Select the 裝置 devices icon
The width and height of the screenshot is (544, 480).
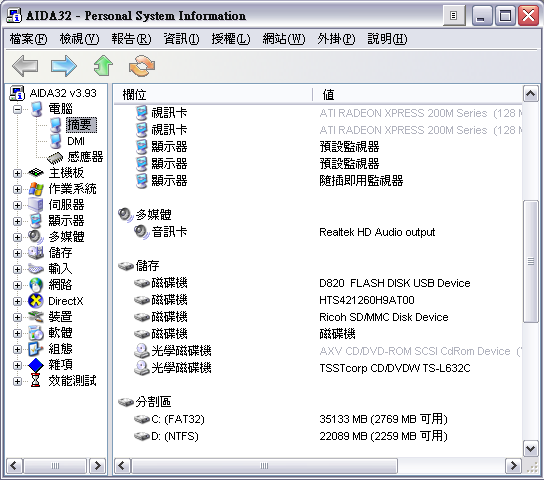click(36, 316)
